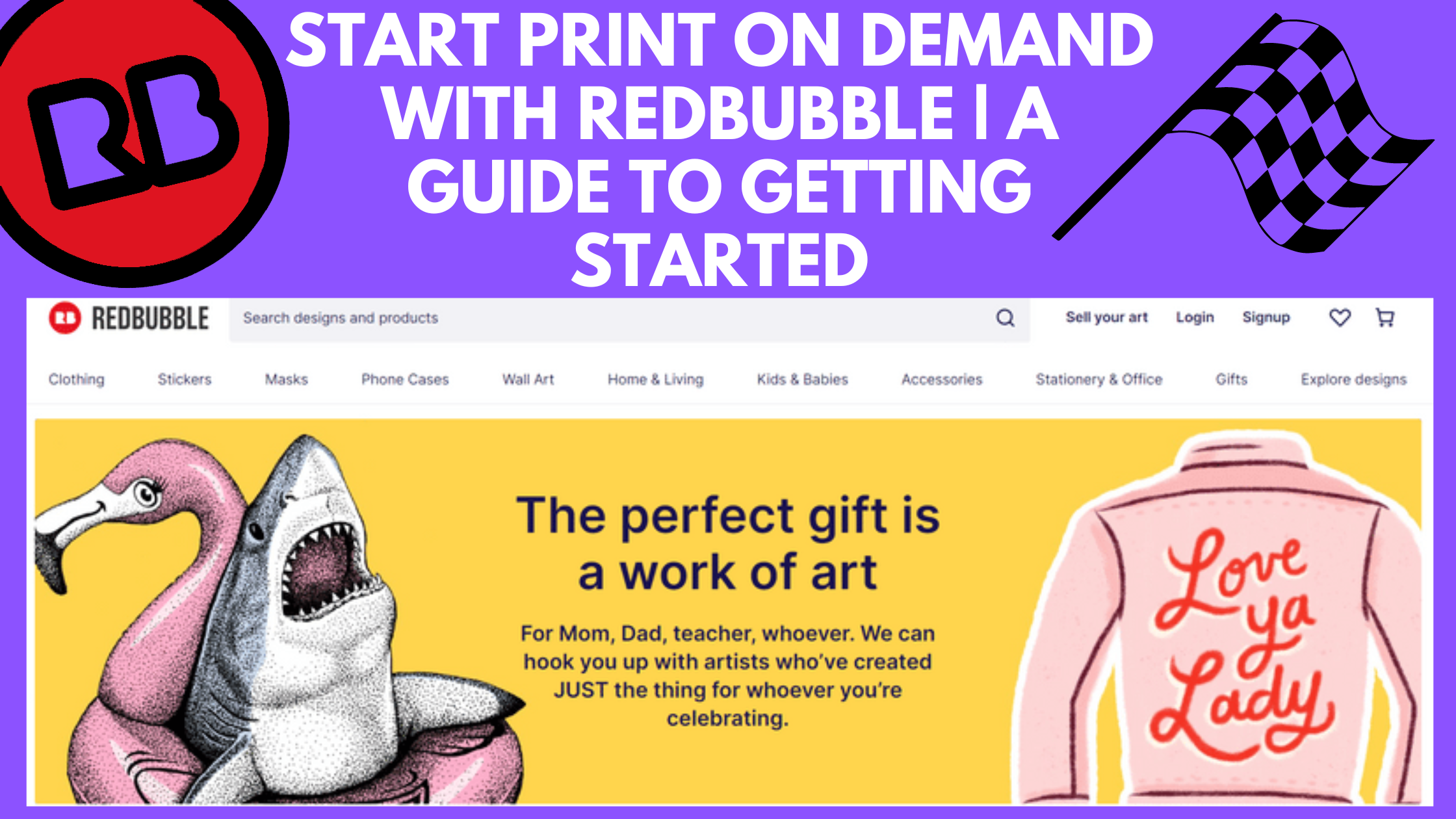Open the Phone Cases category

[x=405, y=380]
